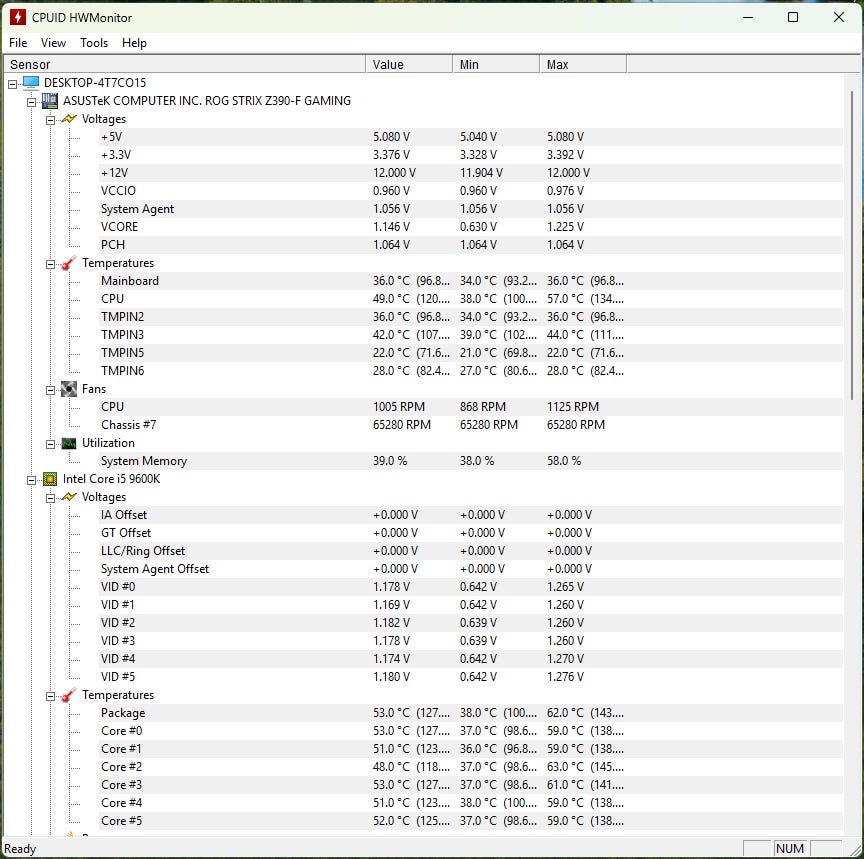Image resolution: width=864 pixels, height=859 pixels.
Task: Click the Sensor column header
Action: (x=185, y=64)
